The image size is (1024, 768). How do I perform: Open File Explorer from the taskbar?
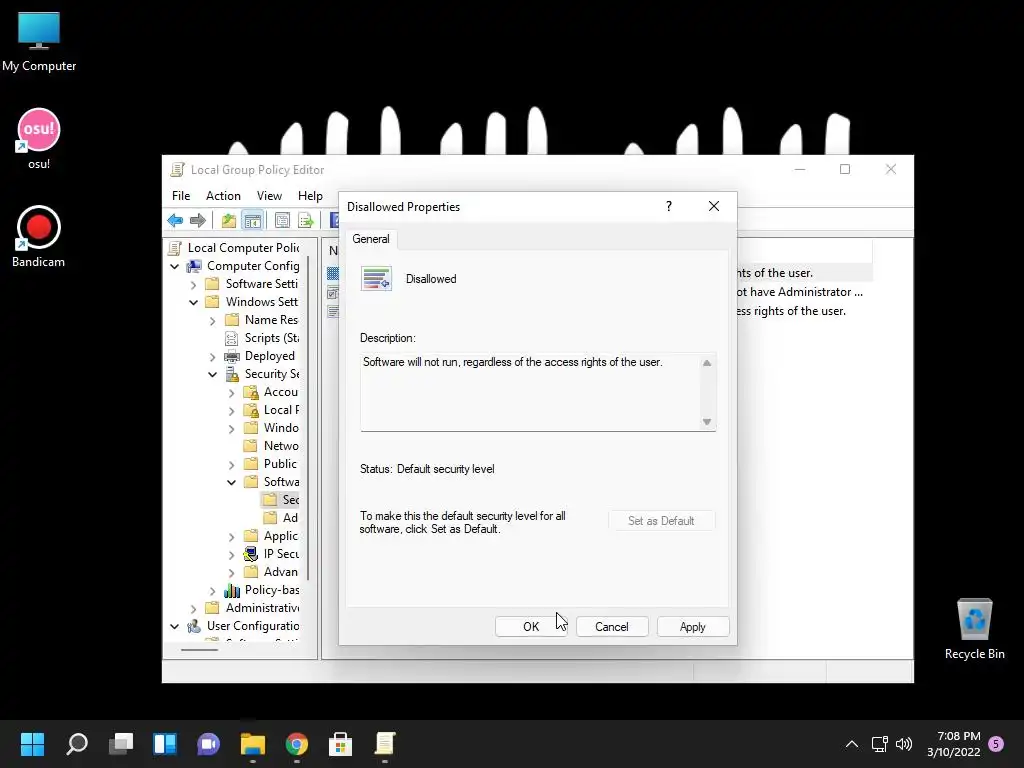tap(253, 744)
